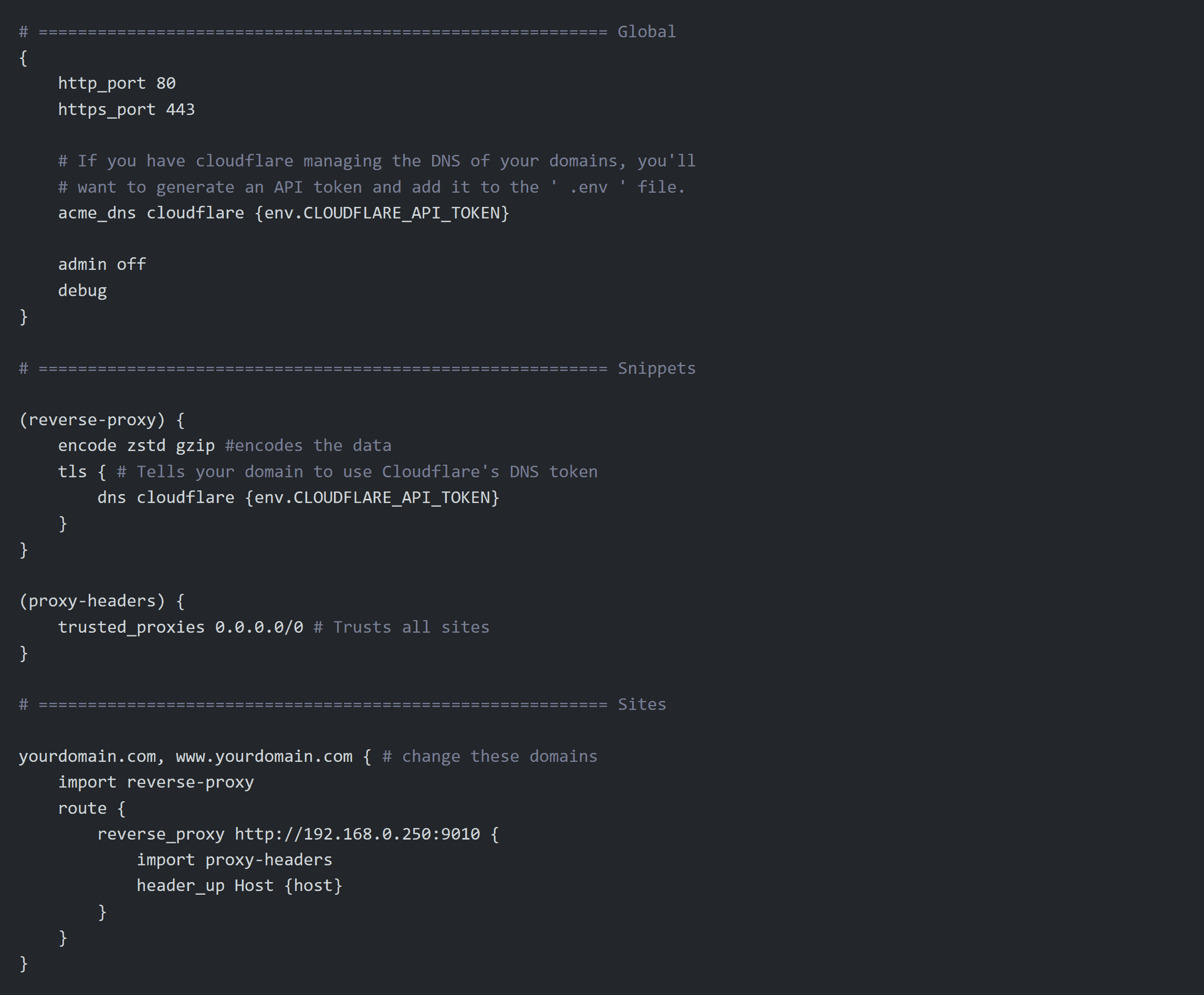Click the 'dns cloudflare' token line
This screenshot has height=995, width=1204.
click(x=299, y=498)
